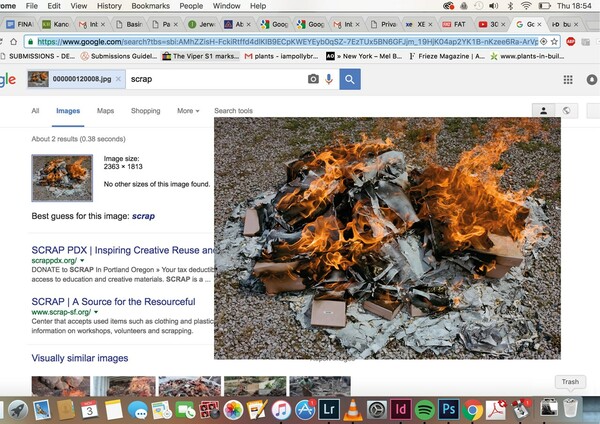Open the Visually similar images link

pyautogui.click(x=80, y=358)
